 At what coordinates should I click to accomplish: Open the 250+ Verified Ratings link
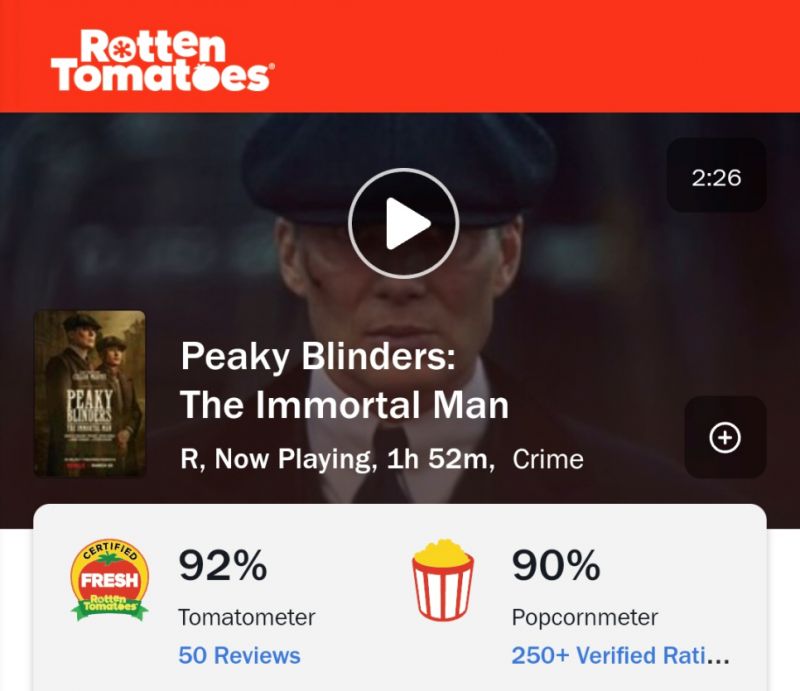(620, 655)
